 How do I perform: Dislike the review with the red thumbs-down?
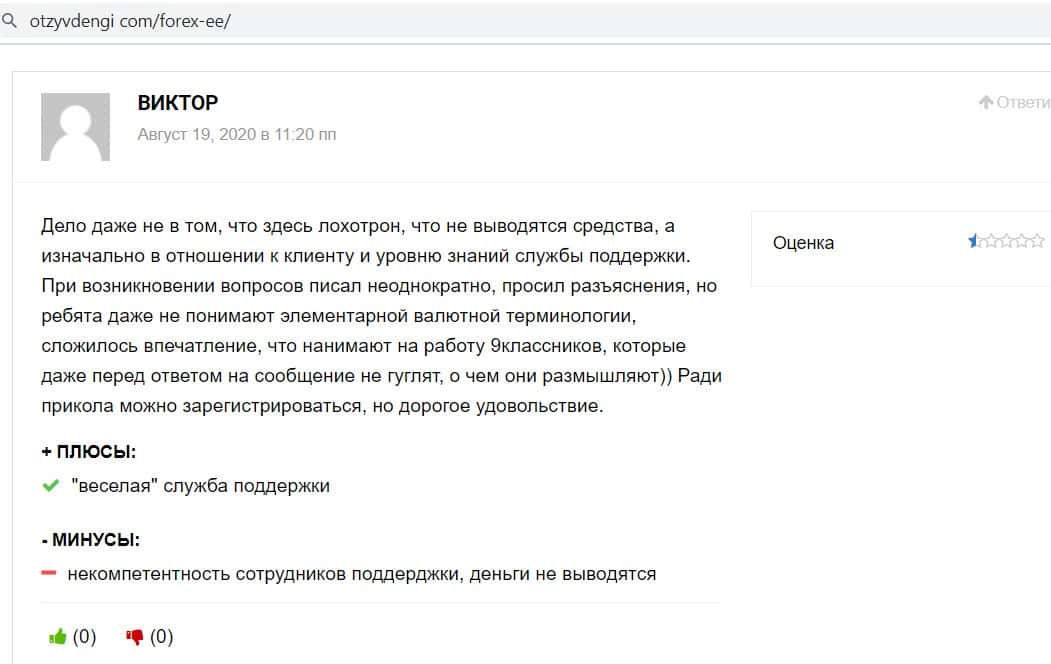click(x=135, y=637)
